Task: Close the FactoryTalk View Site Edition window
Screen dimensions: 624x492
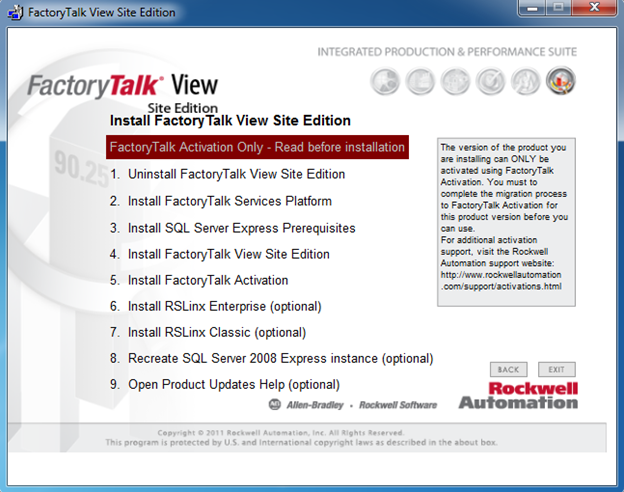Action: pos(595,8)
